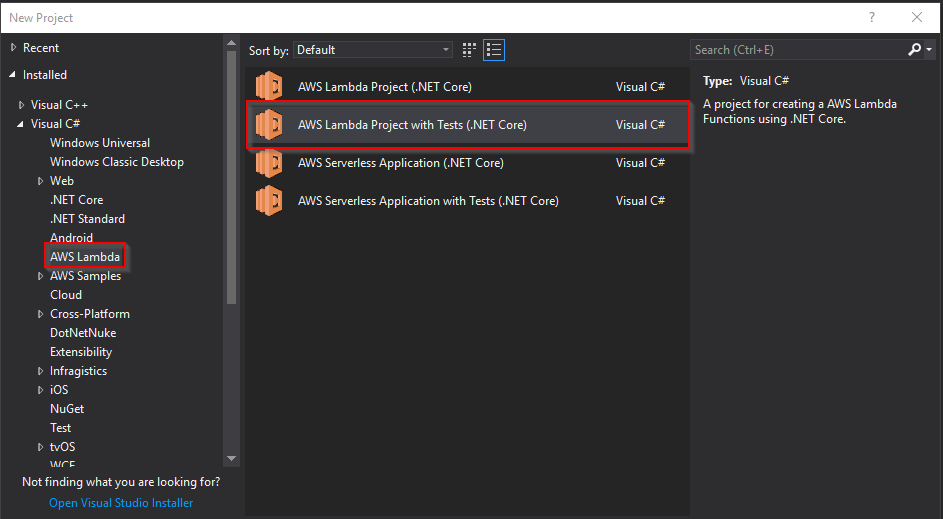Expand the Recent node
The image size is (943, 519).
tap(13, 48)
